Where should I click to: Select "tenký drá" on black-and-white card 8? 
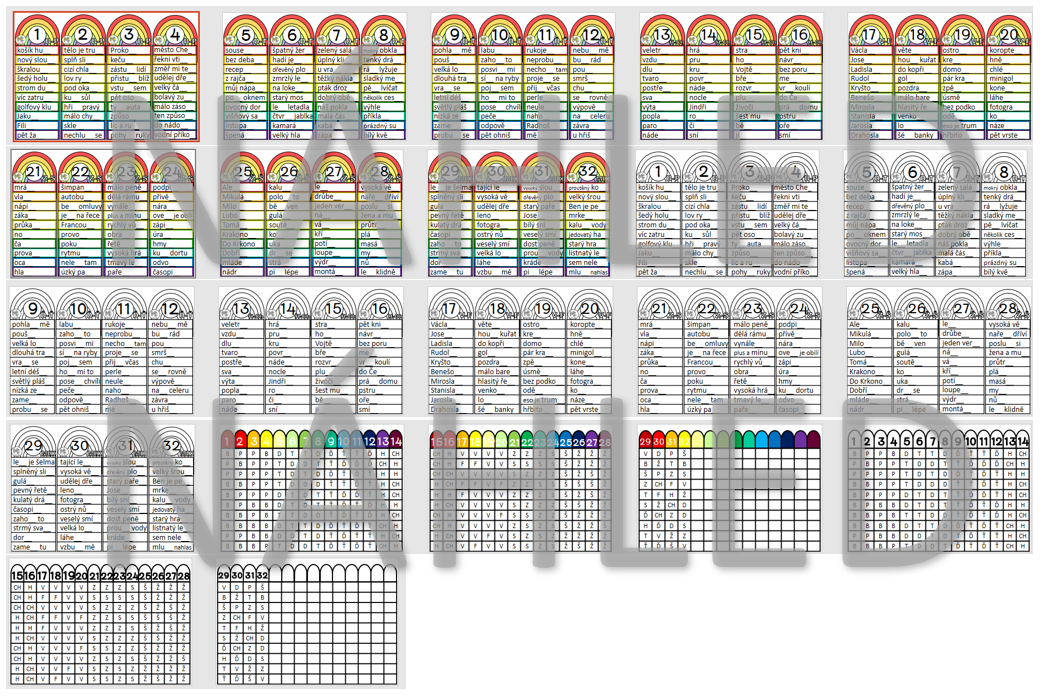tap(998, 197)
